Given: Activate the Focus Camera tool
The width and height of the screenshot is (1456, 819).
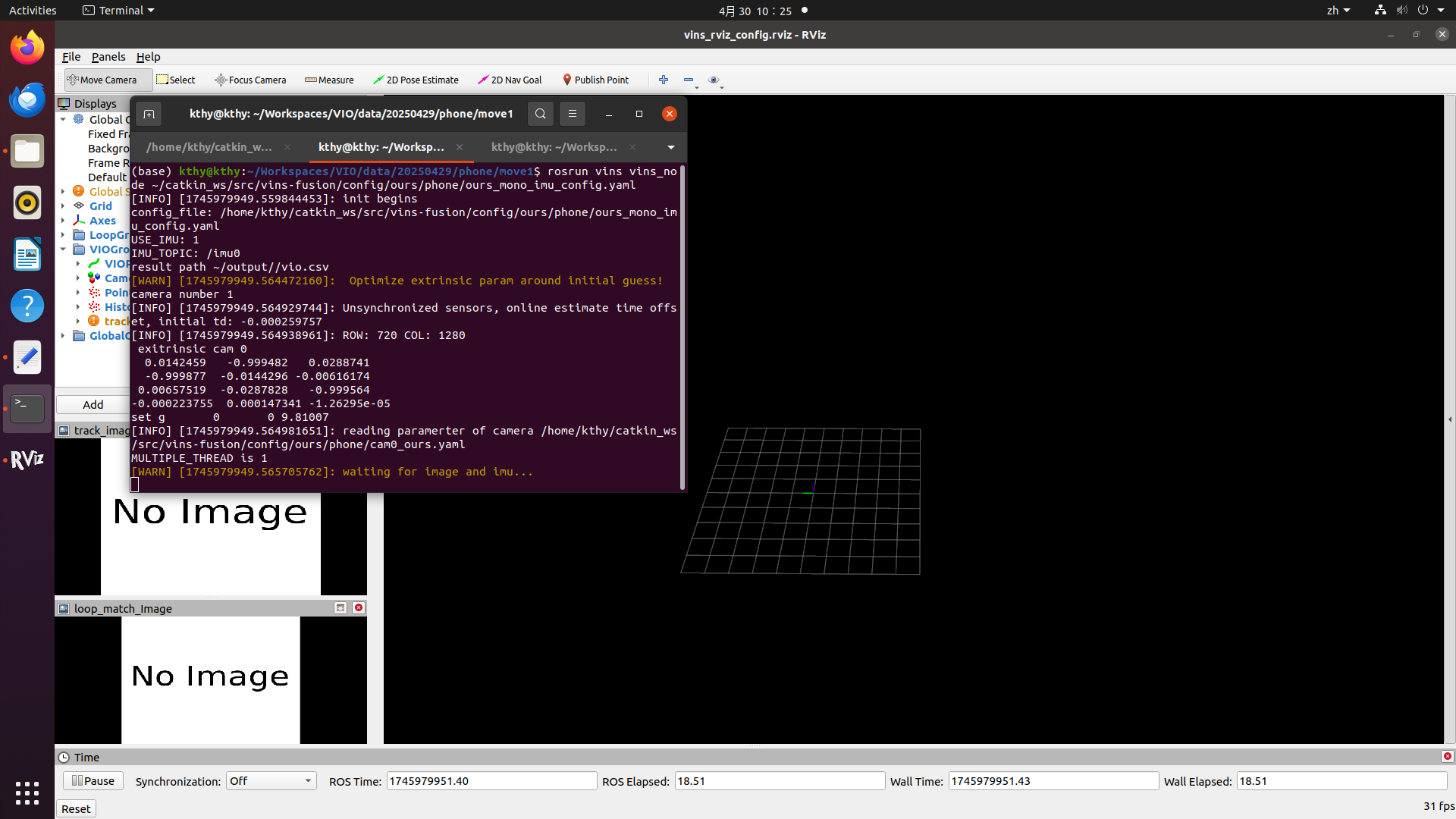Looking at the screenshot, I should coord(250,80).
